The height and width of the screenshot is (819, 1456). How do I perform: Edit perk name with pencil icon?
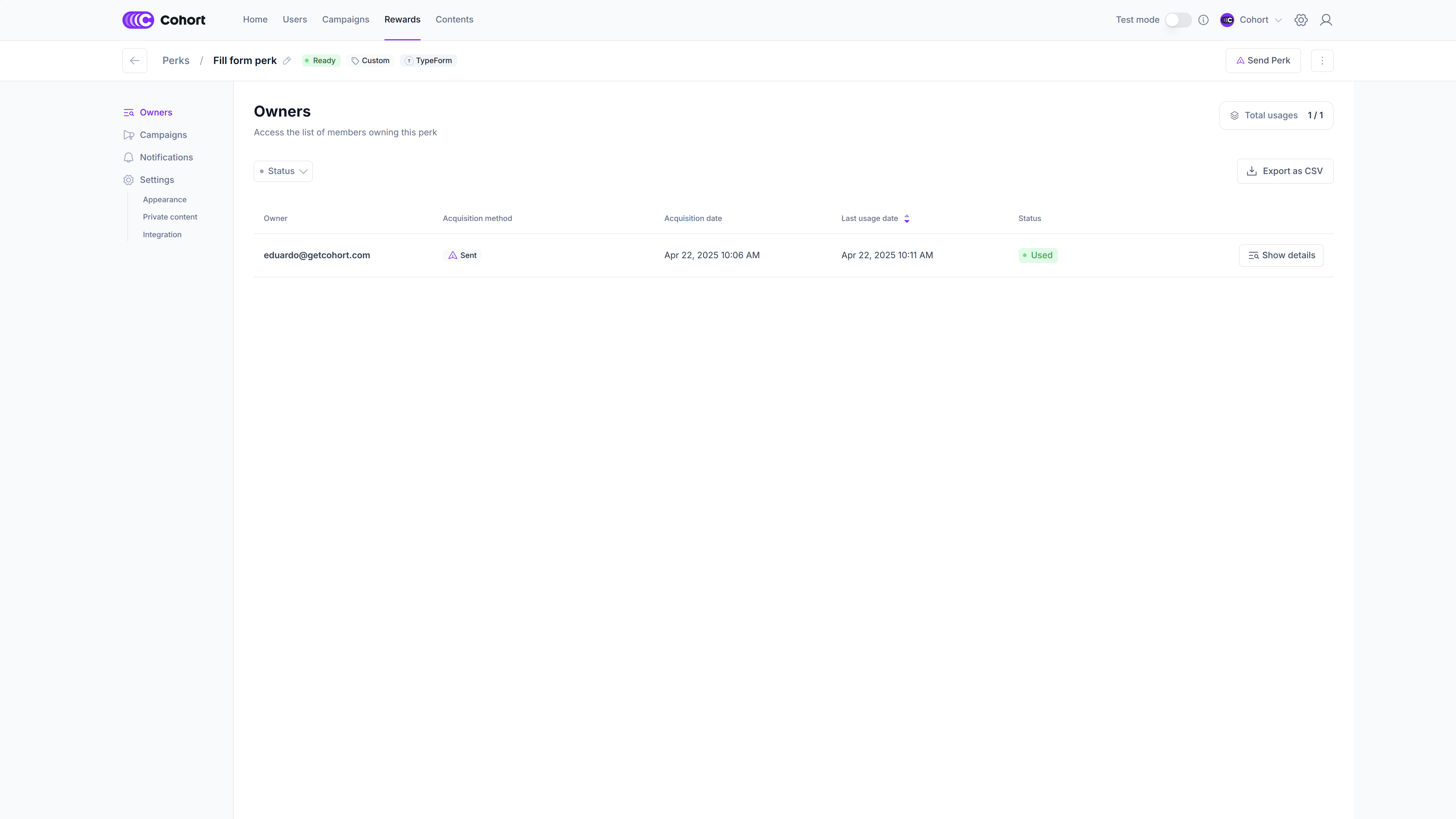coord(287,61)
